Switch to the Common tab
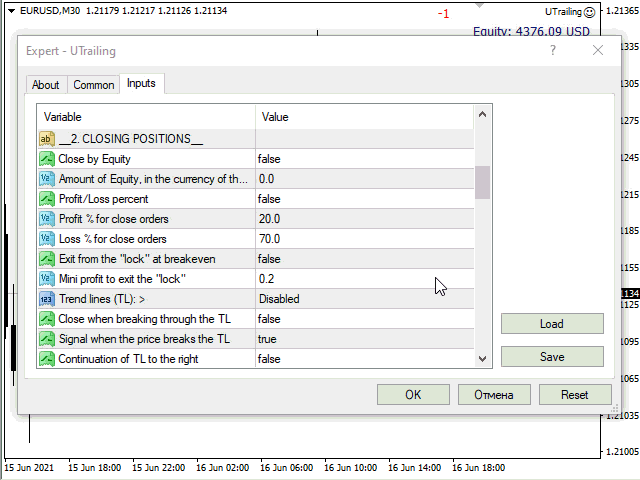640x480 pixels. [x=94, y=85]
